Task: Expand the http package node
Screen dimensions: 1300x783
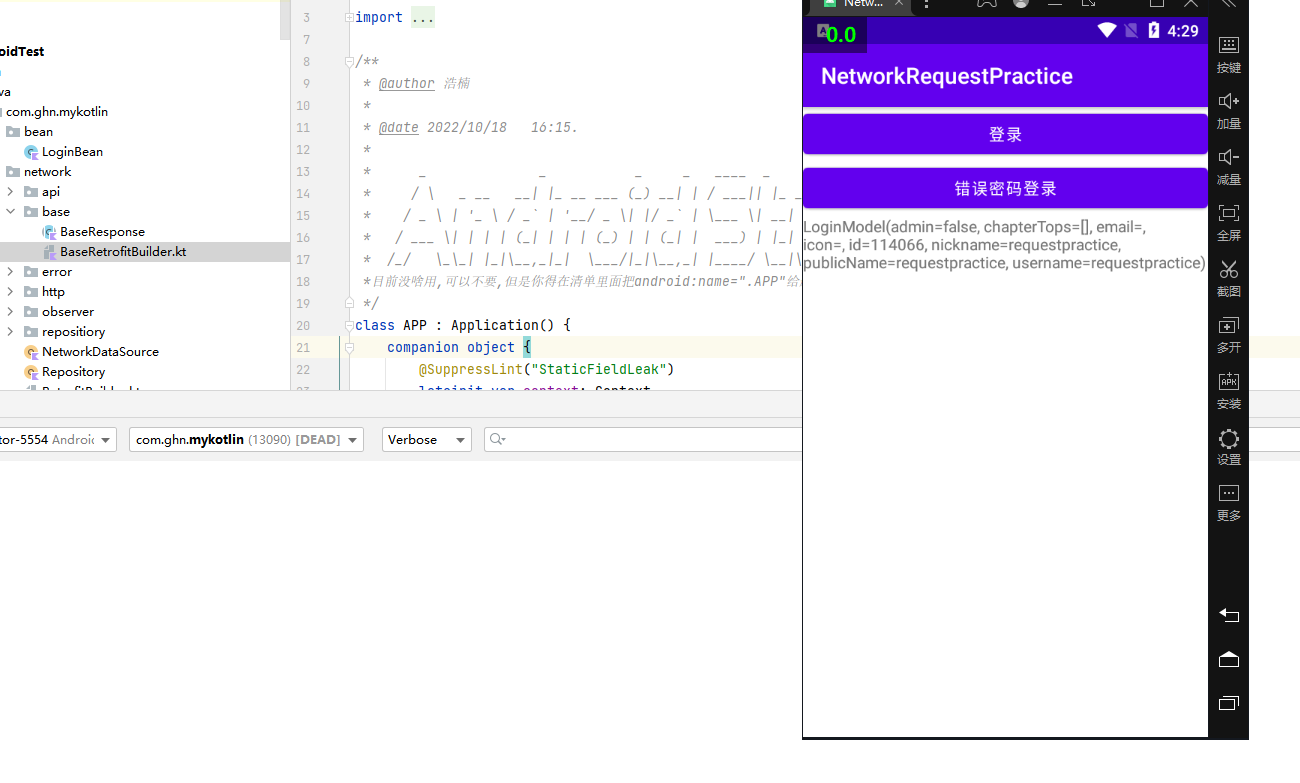Action: coord(10,292)
